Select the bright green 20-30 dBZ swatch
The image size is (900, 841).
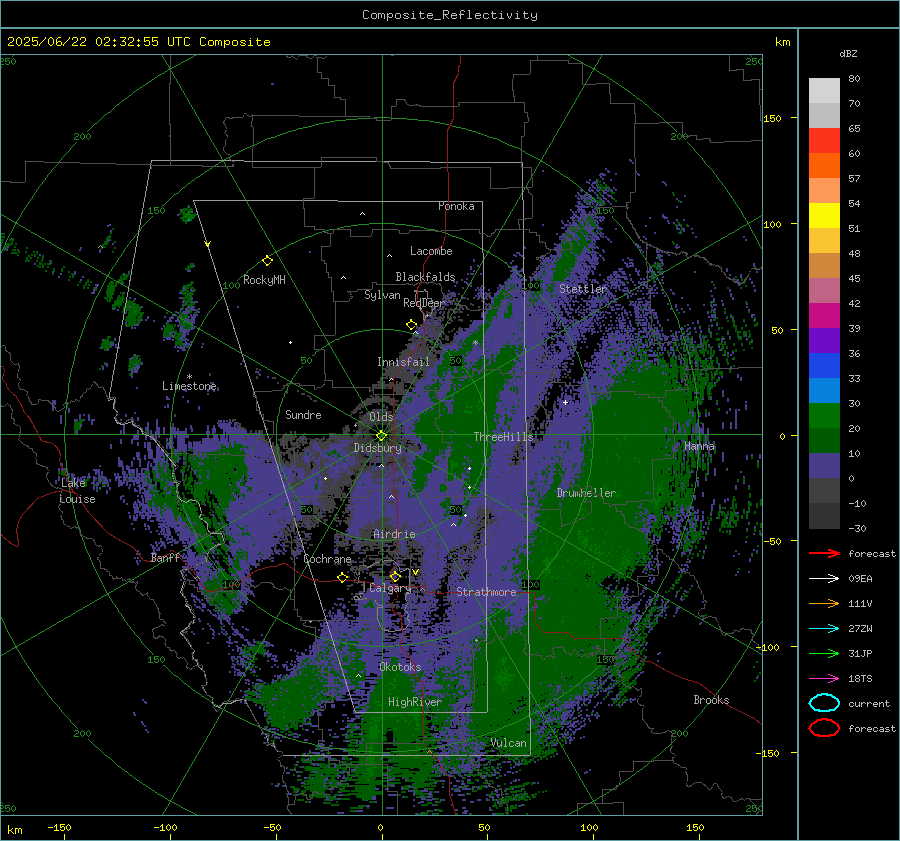[x=824, y=415]
